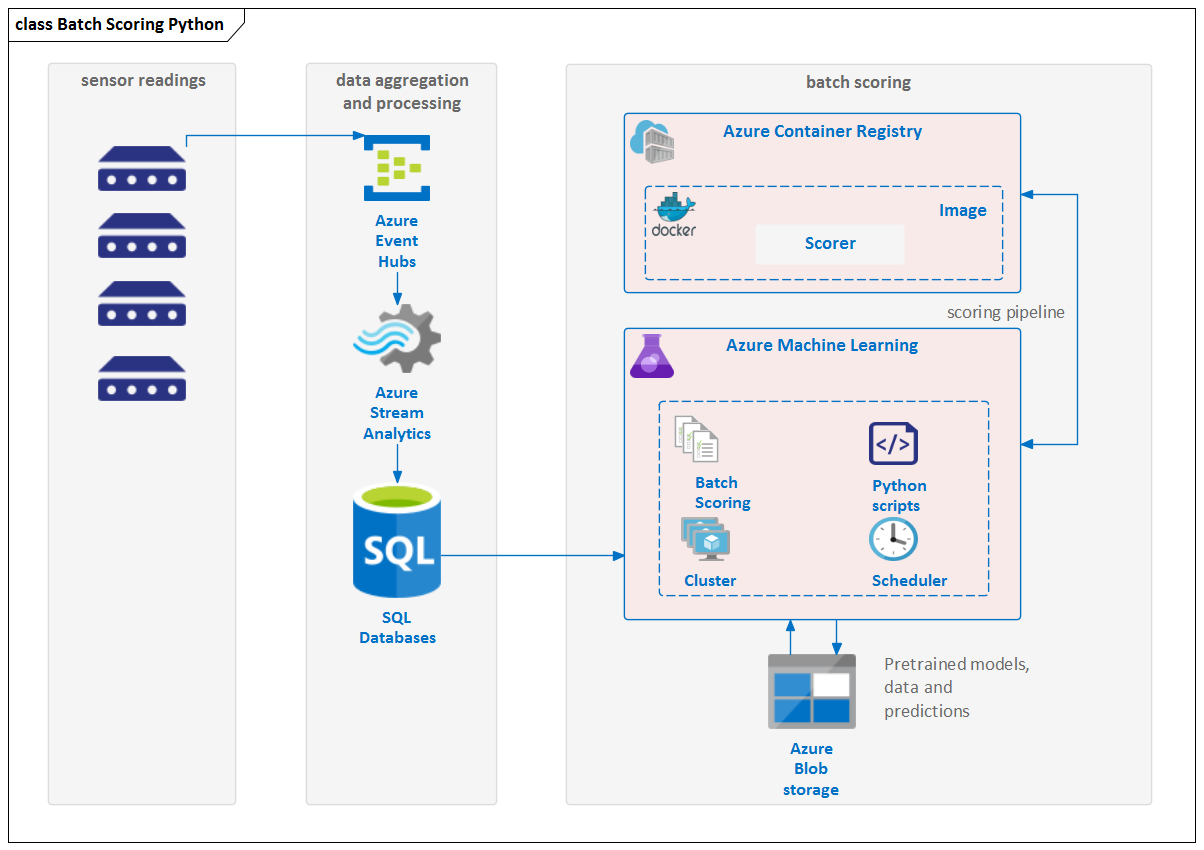Select the Azure Machine Learning title text
Image resolution: width=1204 pixels, height=850 pixels.
[x=822, y=345]
